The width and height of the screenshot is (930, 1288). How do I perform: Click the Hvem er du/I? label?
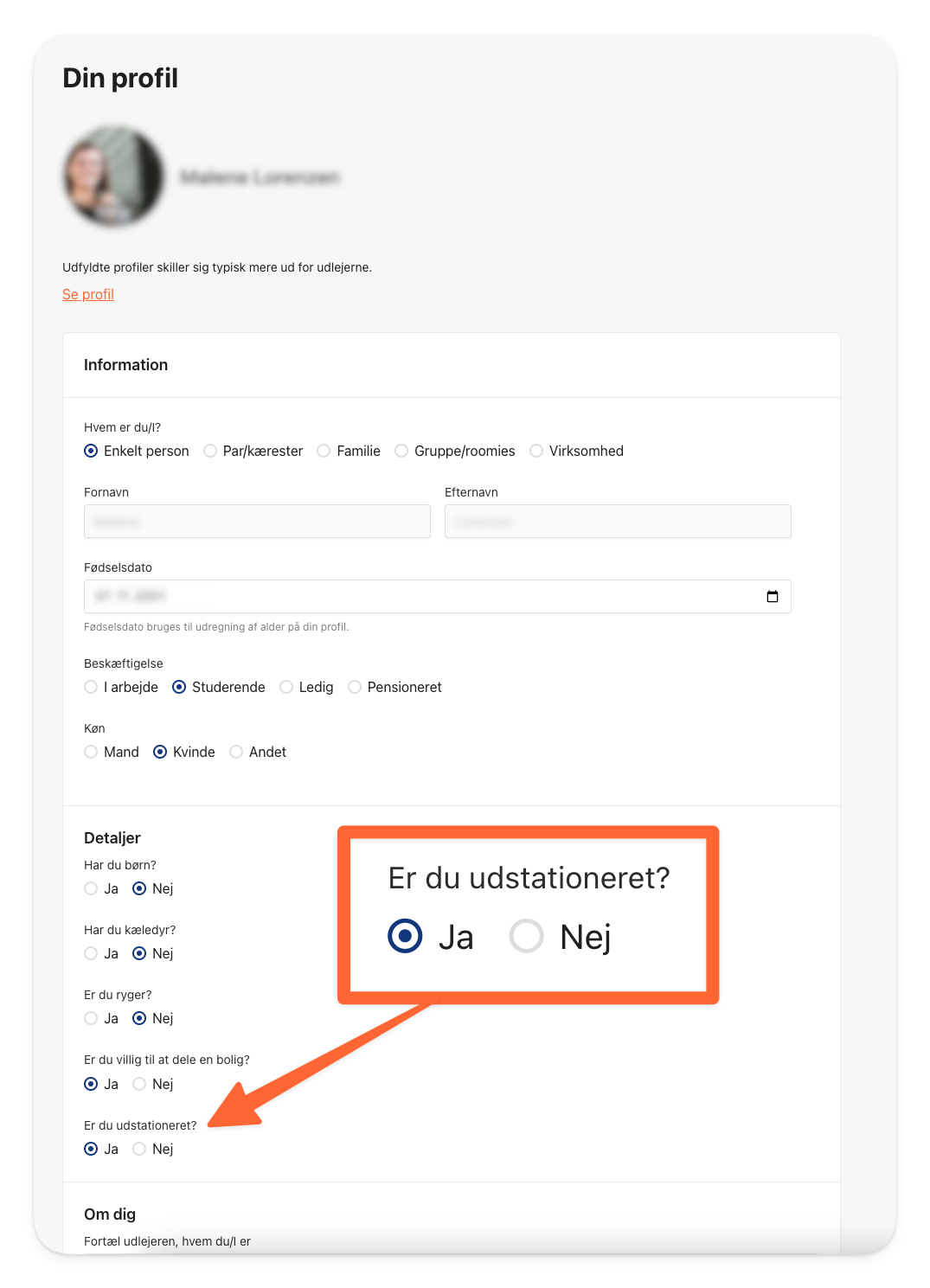122,427
